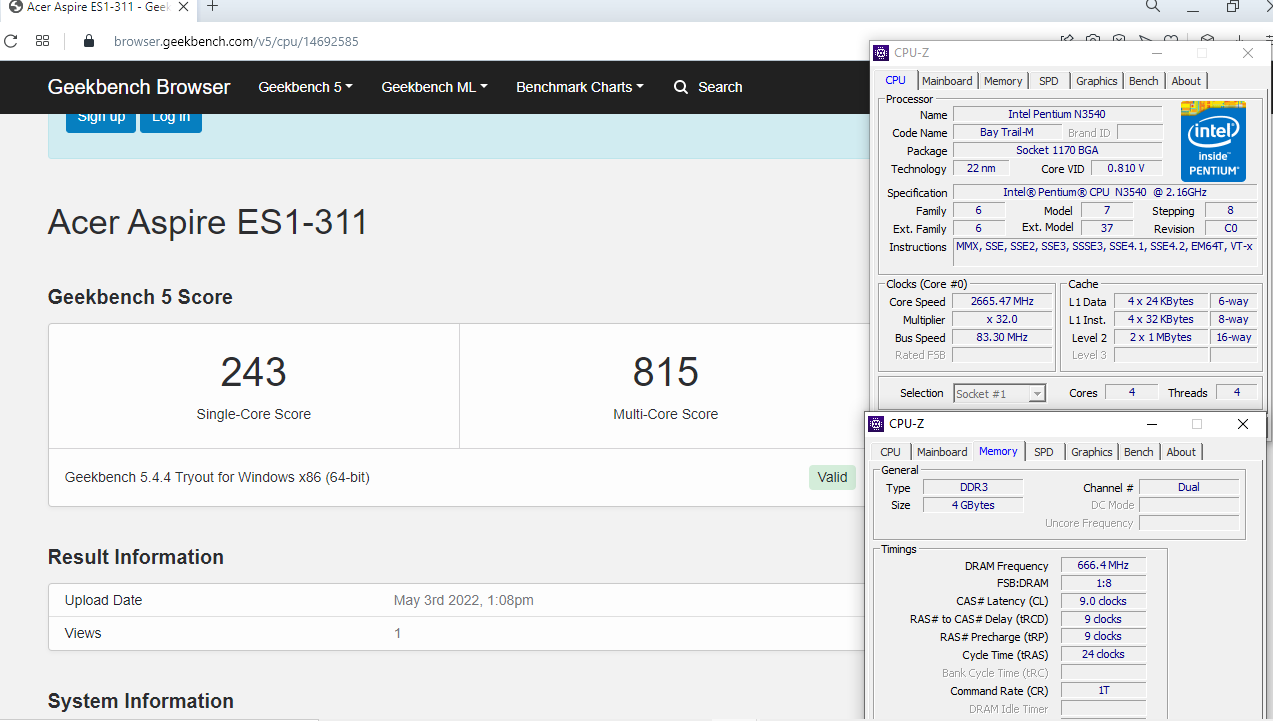Switch to Bench tab in lower CPU-Z
Image resolution: width=1273 pixels, height=721 pixels.
pos(1139,452)
